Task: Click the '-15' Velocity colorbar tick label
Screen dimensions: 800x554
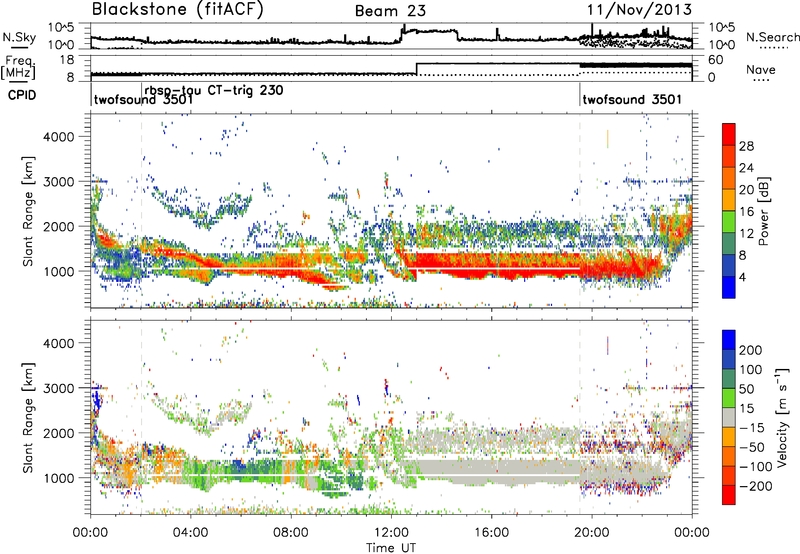Action: 752,427
